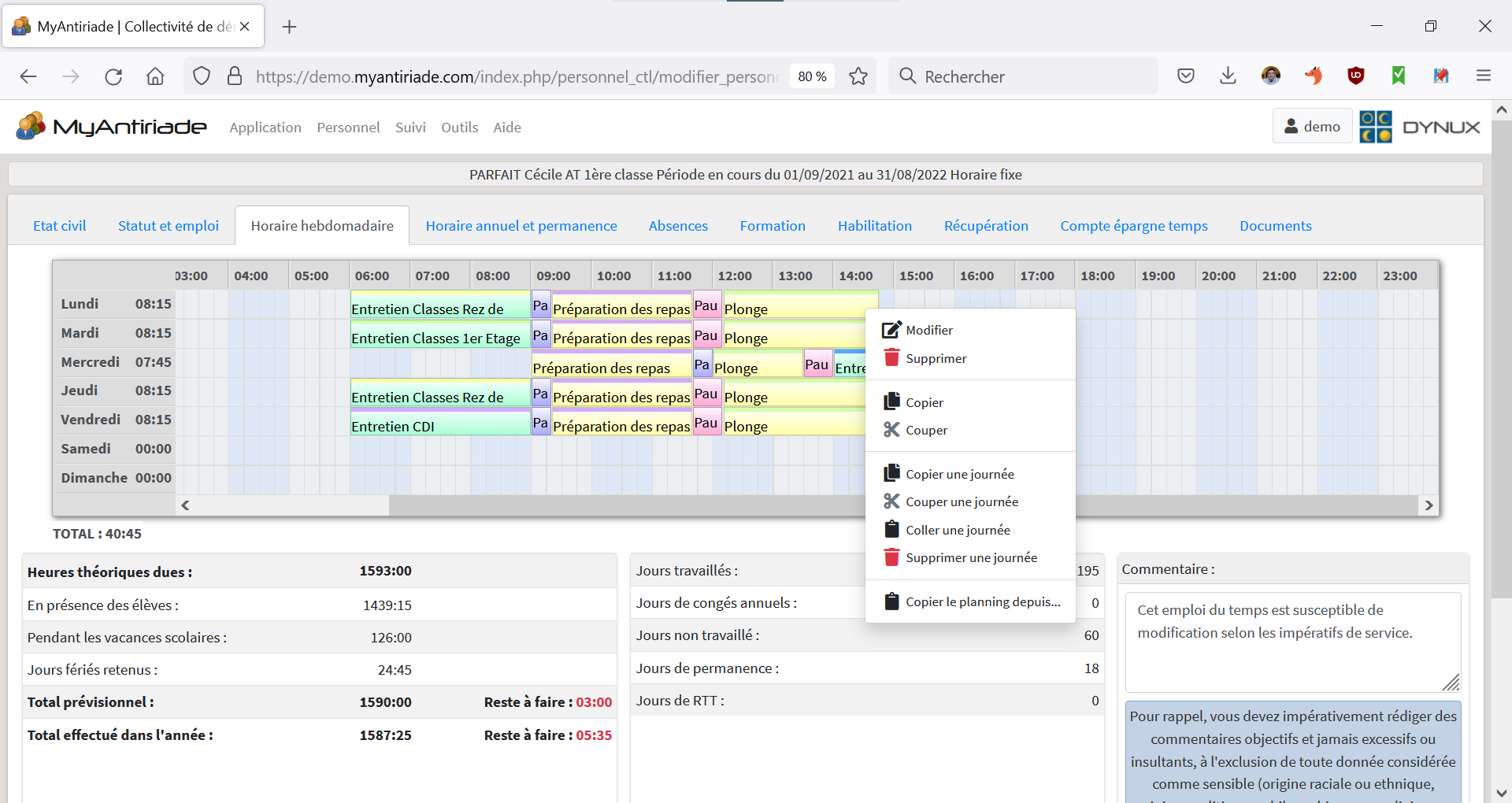Image resolution: width=1512 pixels, height=803 pixels.
Task: Click the green bookmark extension icon
Action: click(x=1398, y=76)
